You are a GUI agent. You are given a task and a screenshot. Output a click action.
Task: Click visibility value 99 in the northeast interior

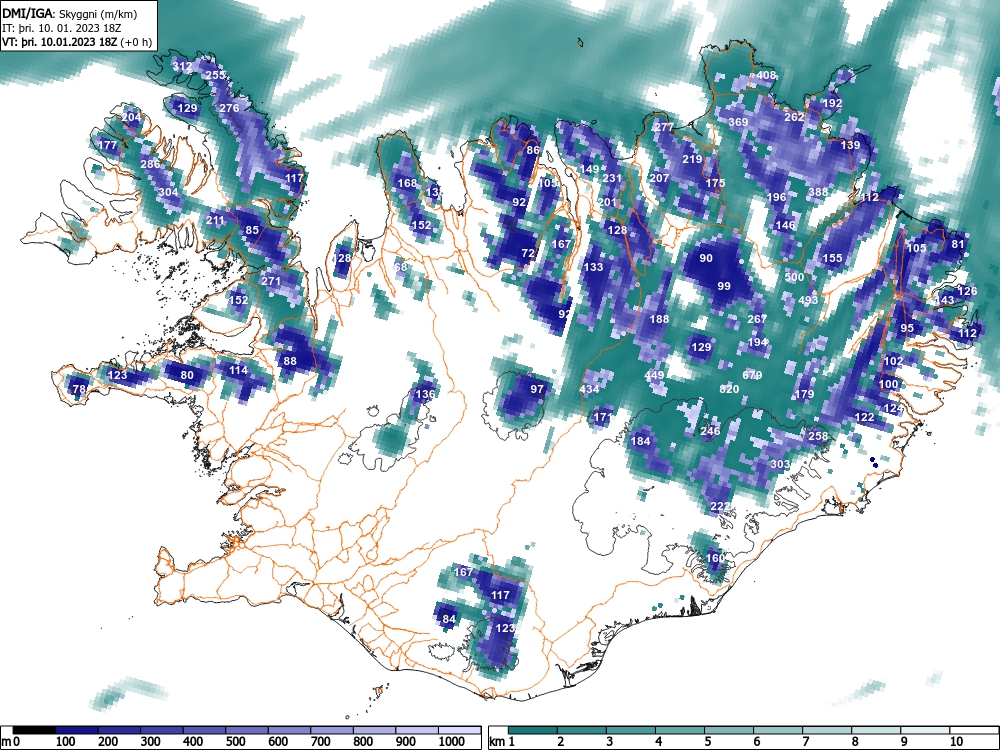tap(724, 286)
